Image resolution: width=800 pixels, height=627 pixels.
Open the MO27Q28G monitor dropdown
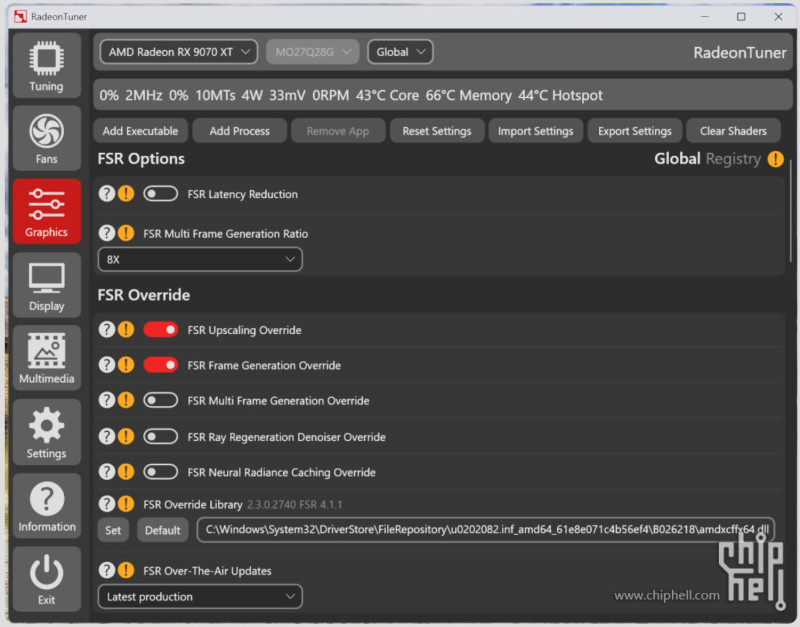pos(313,52)
